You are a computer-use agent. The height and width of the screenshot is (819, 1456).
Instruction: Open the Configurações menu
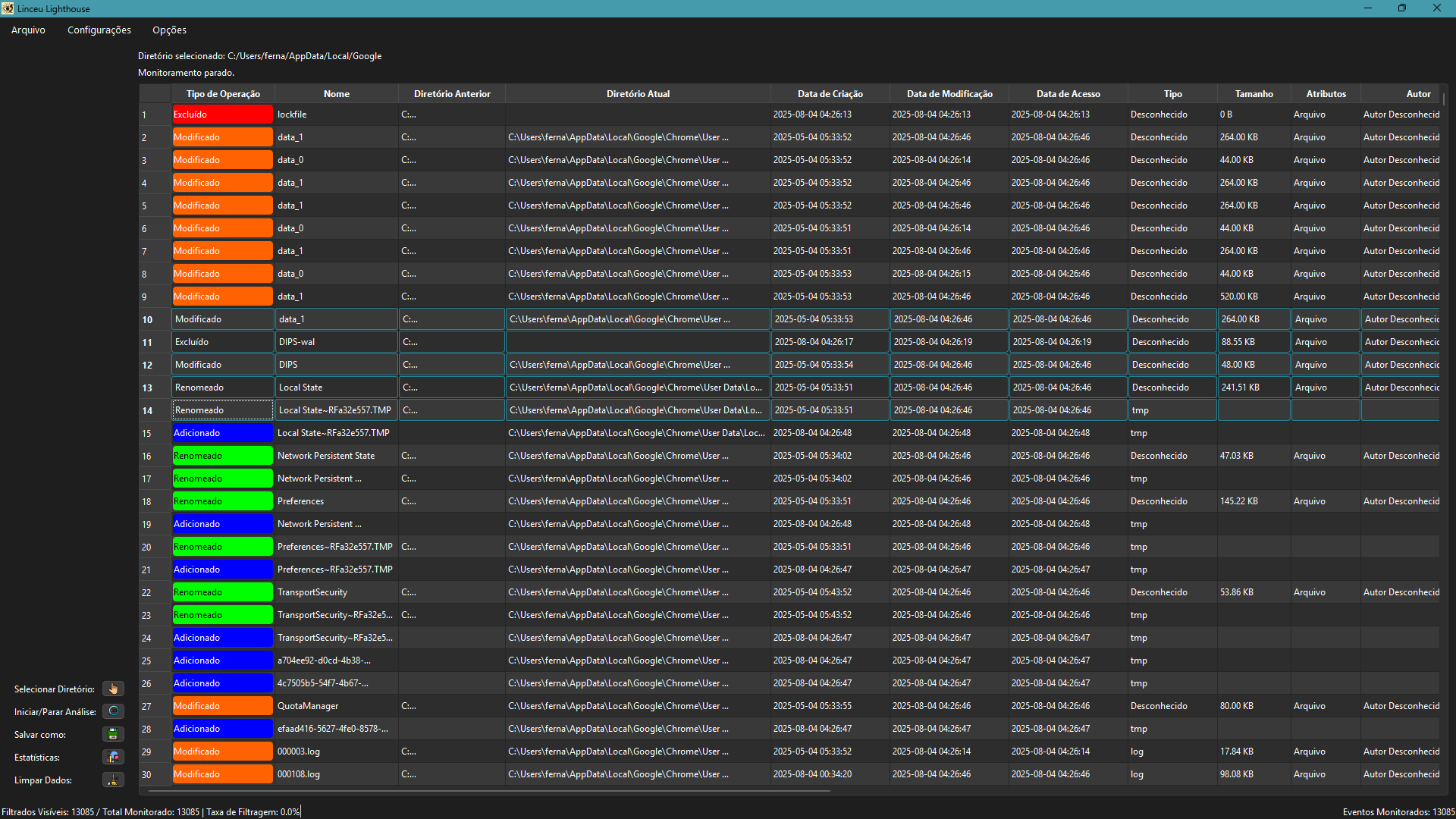[99, 30]
